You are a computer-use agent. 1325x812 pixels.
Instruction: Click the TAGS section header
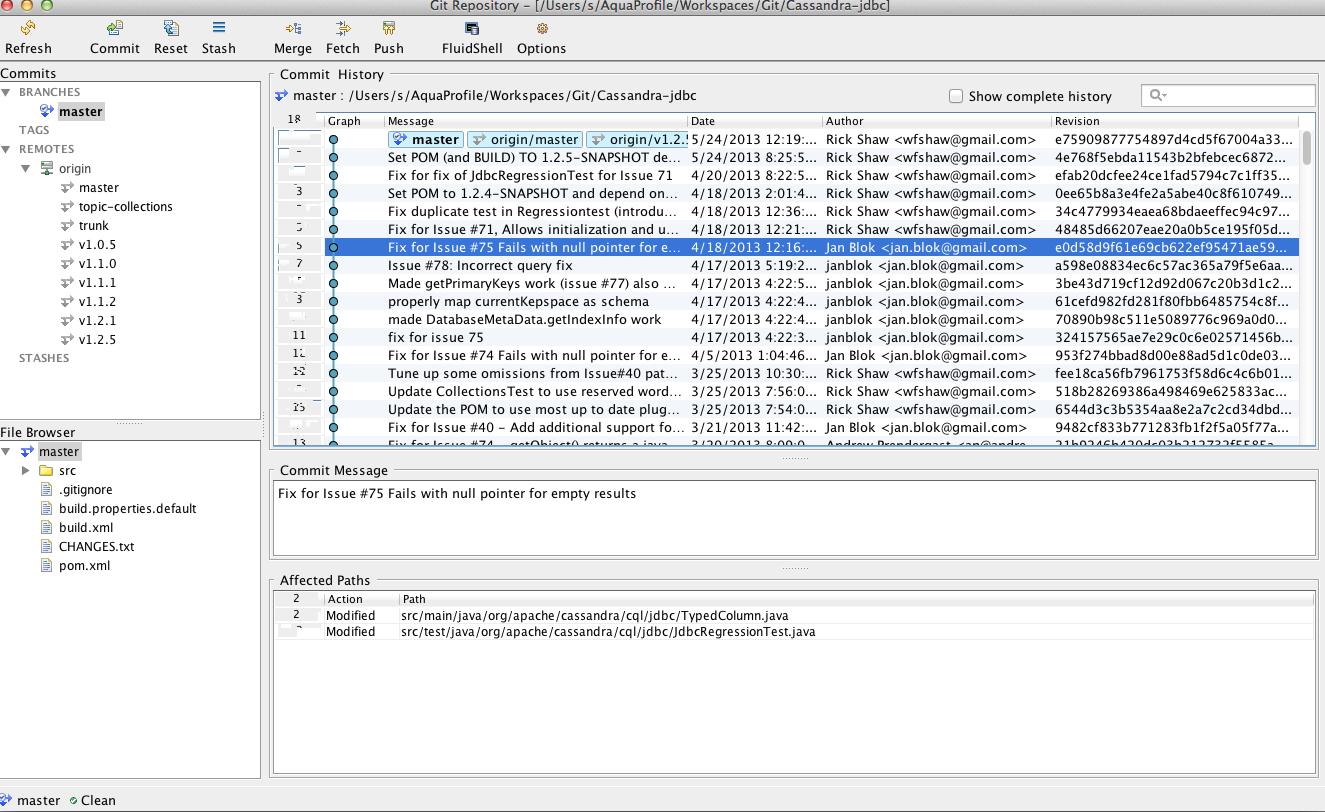click(x=34, y=130)
